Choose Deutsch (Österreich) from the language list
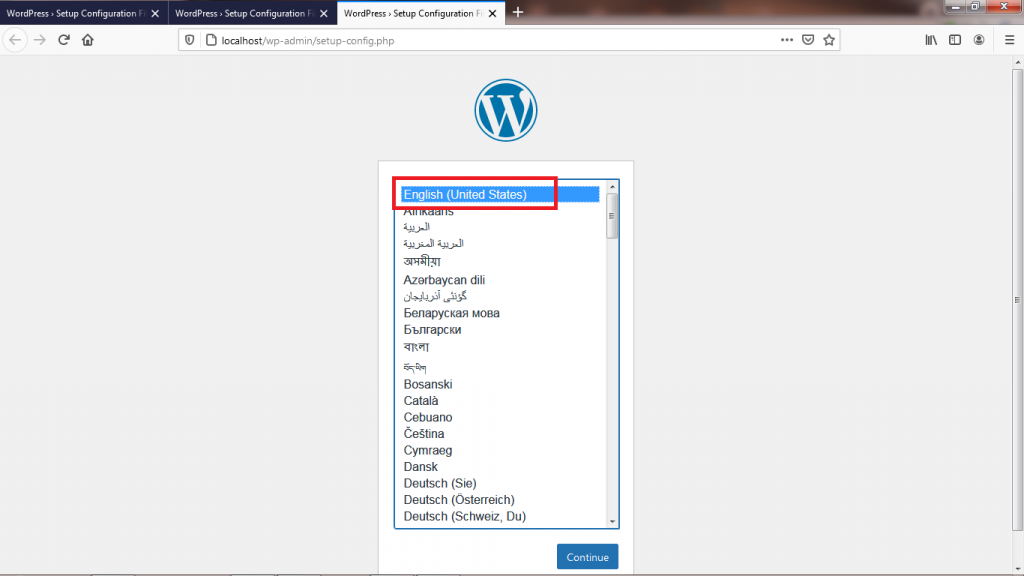 coord(459,500)
